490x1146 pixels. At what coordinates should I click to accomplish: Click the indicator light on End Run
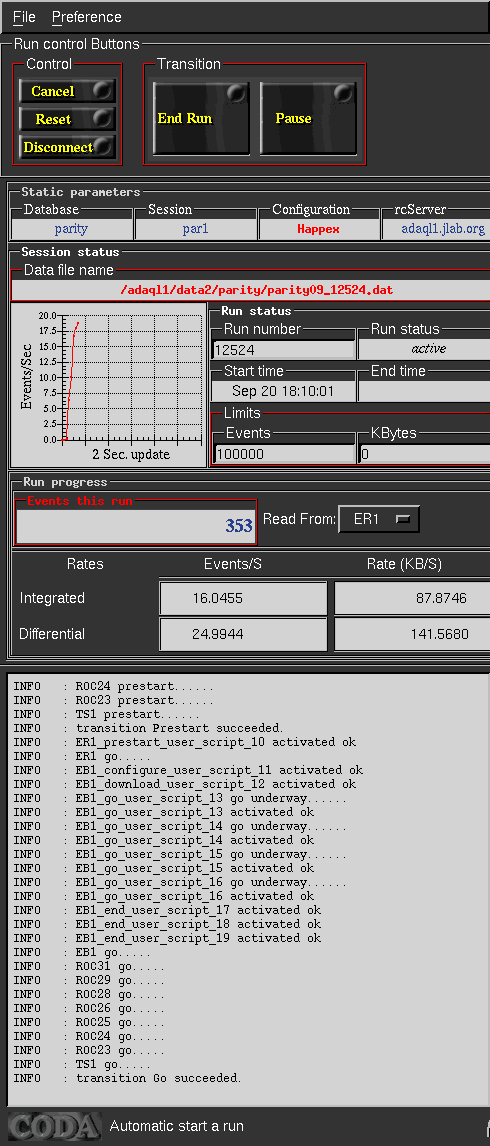(236, 93)
